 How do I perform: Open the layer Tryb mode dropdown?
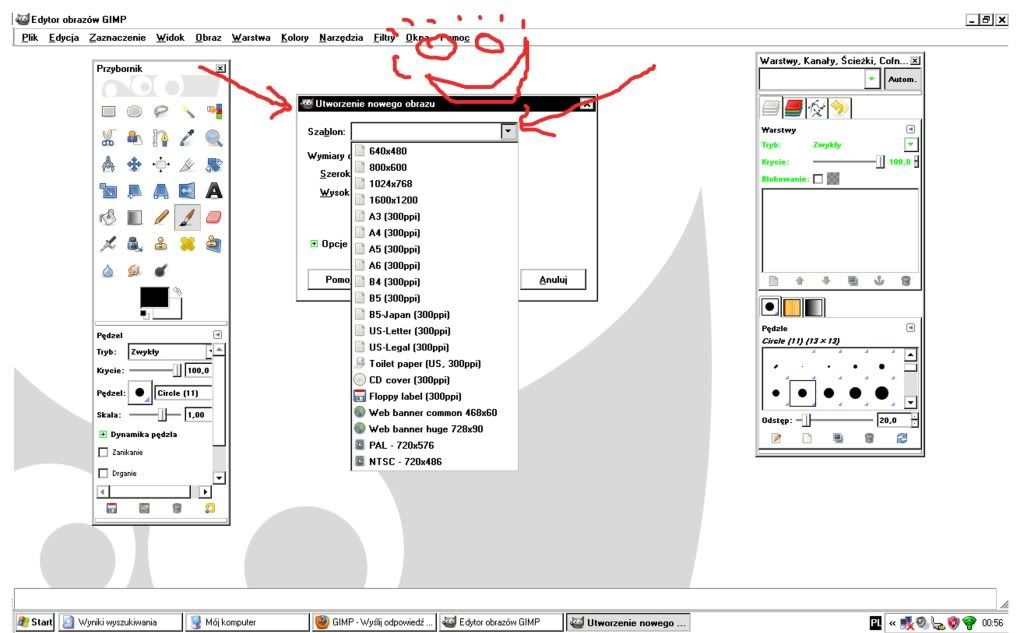(910, 144)
